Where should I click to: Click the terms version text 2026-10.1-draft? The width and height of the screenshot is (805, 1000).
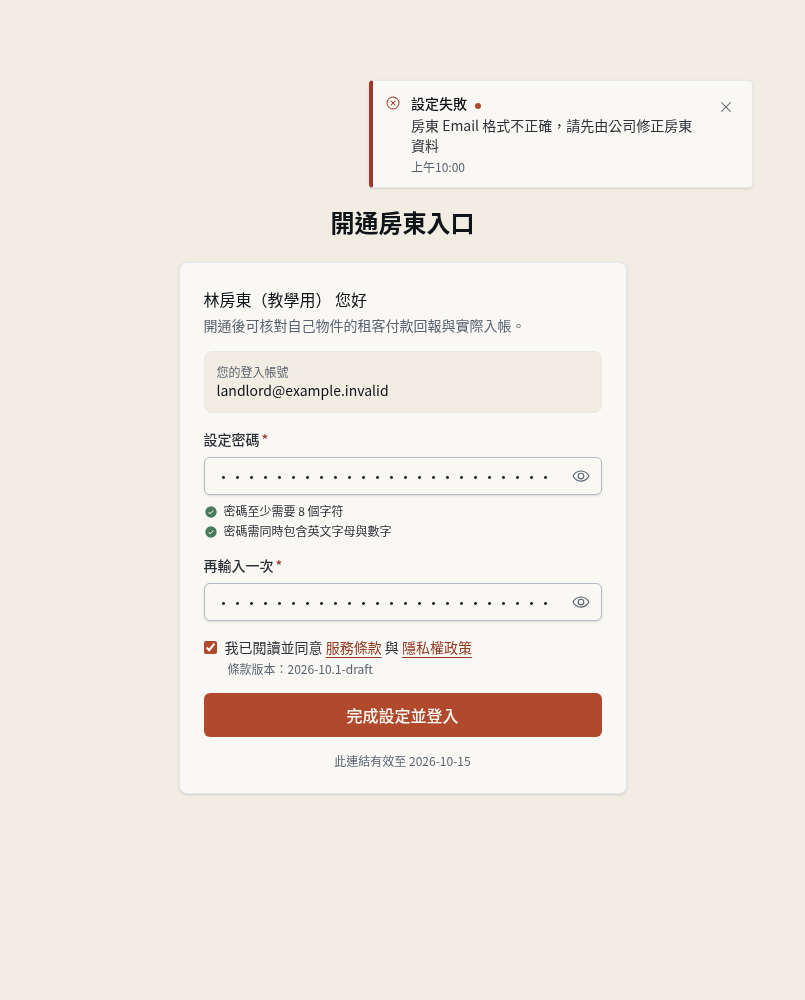click(330, 670)
